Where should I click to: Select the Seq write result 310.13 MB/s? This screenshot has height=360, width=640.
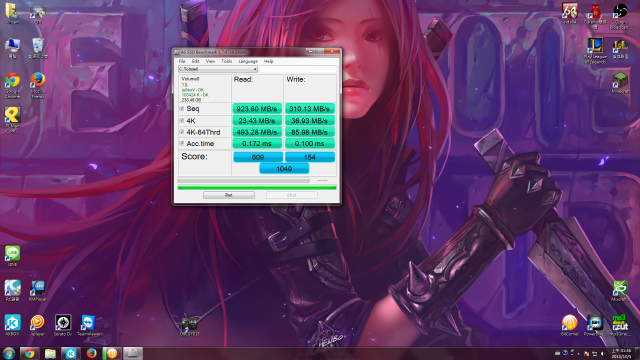(309, 109)
